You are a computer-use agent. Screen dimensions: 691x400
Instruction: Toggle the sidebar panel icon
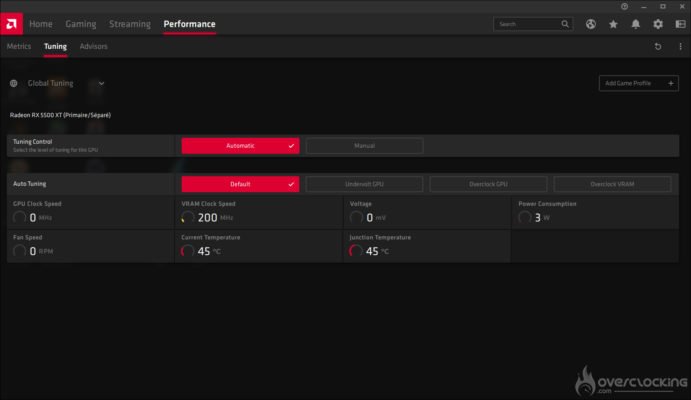pos(680,24)
